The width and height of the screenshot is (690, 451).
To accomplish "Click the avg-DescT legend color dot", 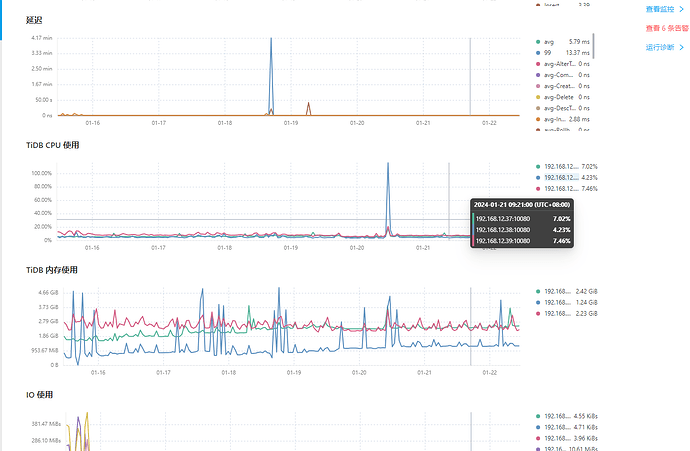I will click(x=538, y=107).
